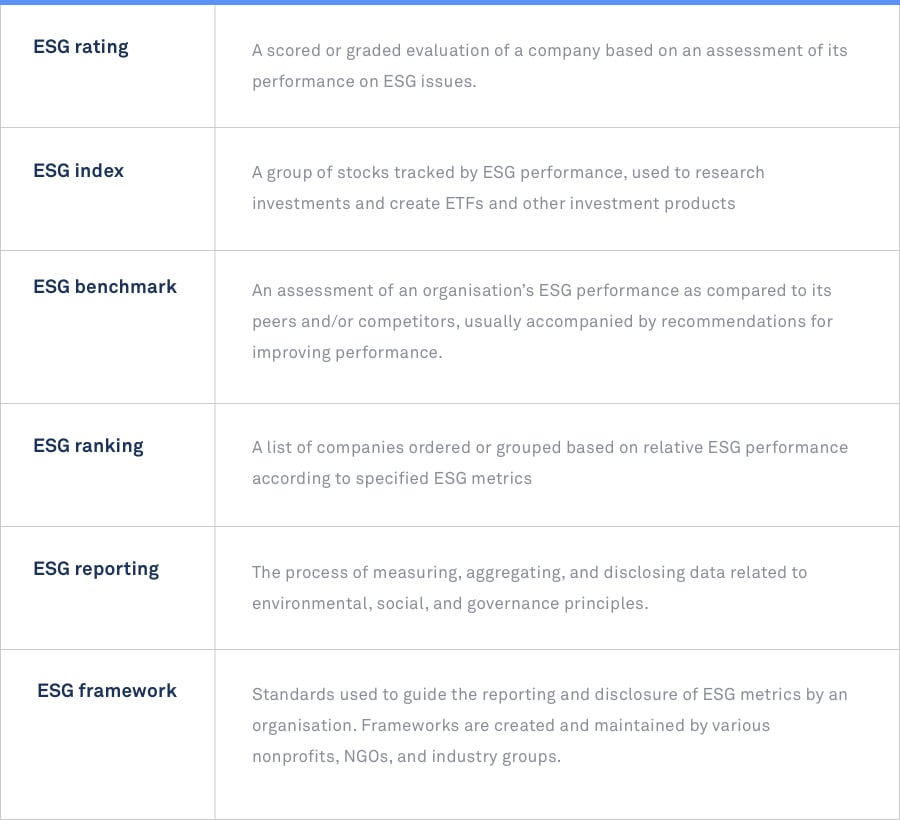Image resolution: width=900 pixels, height=820 pixels.
Task: Select the ESG reporting description text
Action: tap(529, 588)
